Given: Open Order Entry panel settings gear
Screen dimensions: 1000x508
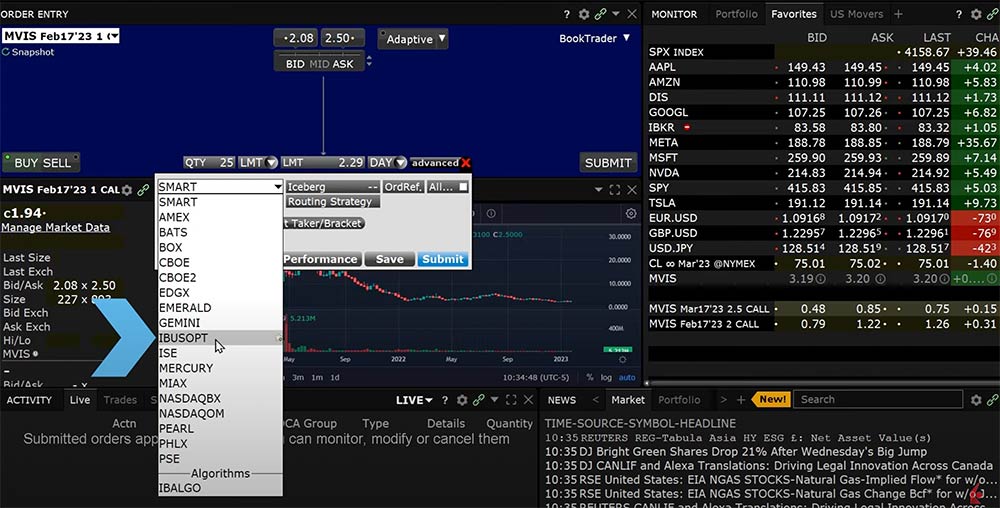Looking at the screenshot, I should [x=582, y=14].
